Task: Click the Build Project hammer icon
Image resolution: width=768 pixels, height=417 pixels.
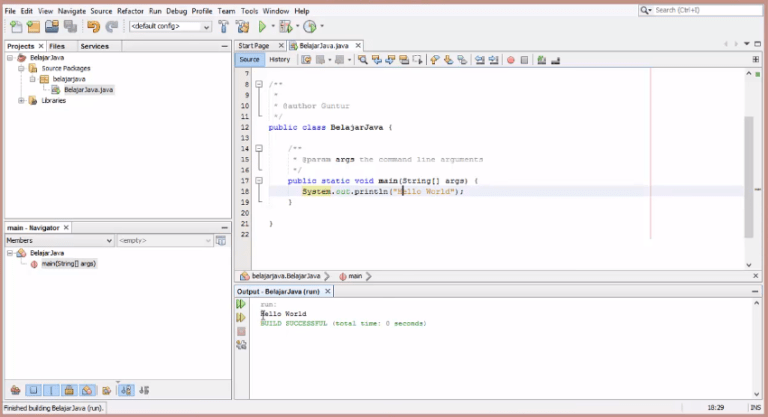Action: pyautogui.click(x=224, y=27)
